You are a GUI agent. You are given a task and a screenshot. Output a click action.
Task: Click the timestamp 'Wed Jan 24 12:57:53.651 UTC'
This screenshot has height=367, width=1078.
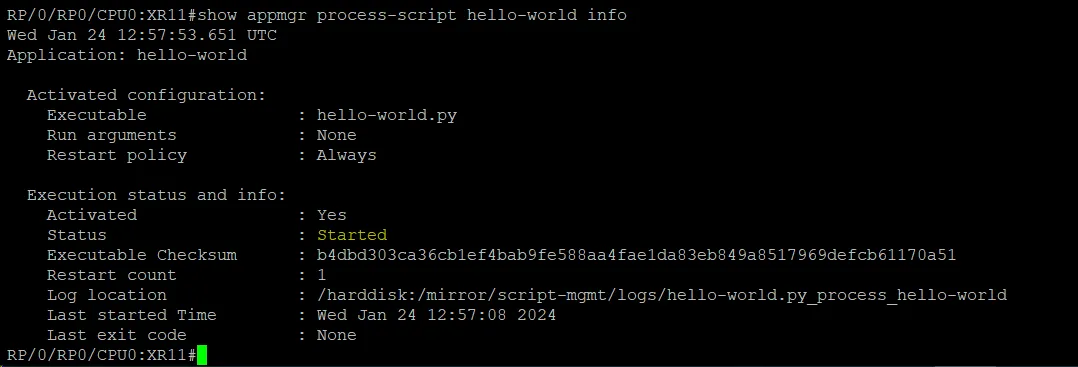[142, 35]
